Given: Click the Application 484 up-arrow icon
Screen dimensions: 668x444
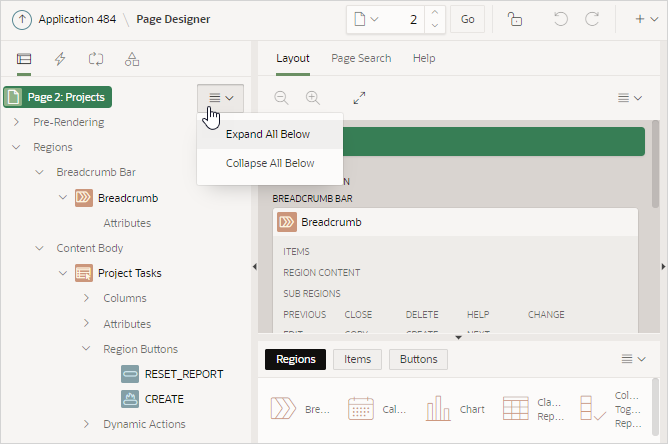Looking at the screenshot, I should click(x=22, y=20).
